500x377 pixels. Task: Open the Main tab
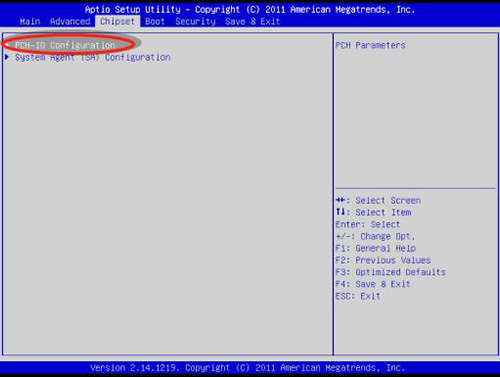[x=30, y=22]
